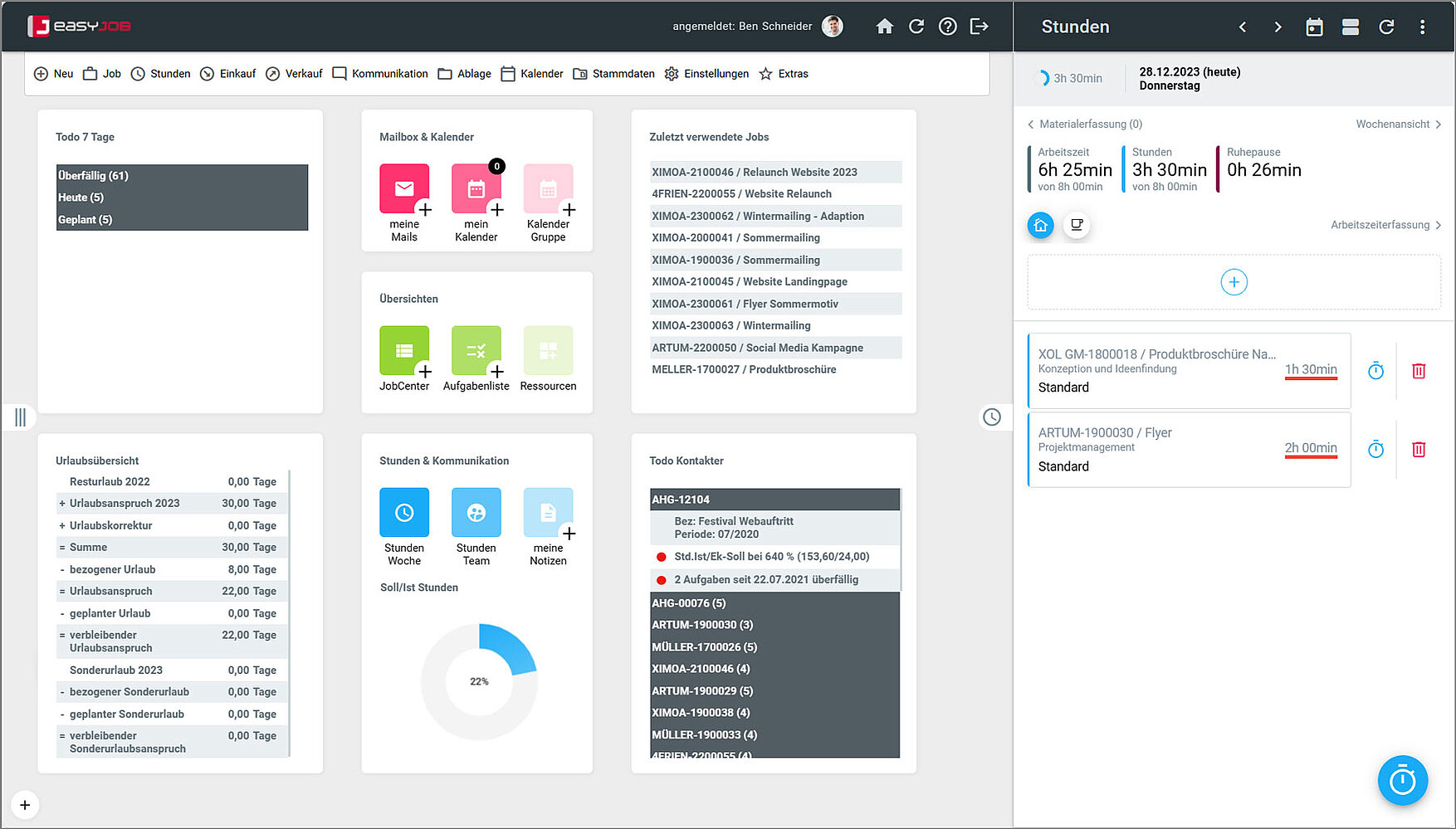
Task: Click the logout icon in header
Action: (979, 27)
